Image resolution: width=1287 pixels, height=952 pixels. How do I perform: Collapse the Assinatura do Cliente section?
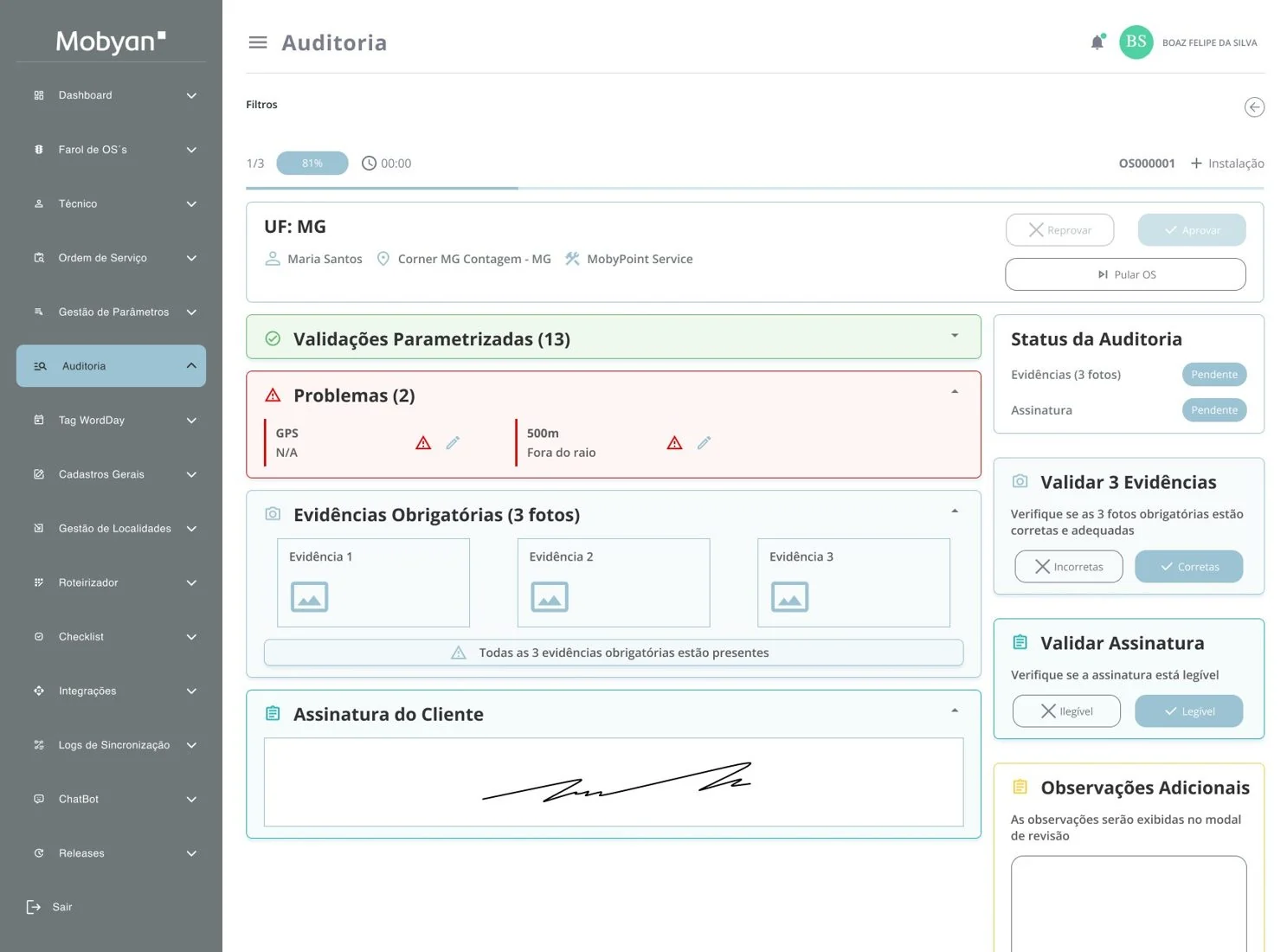point(955,711)
